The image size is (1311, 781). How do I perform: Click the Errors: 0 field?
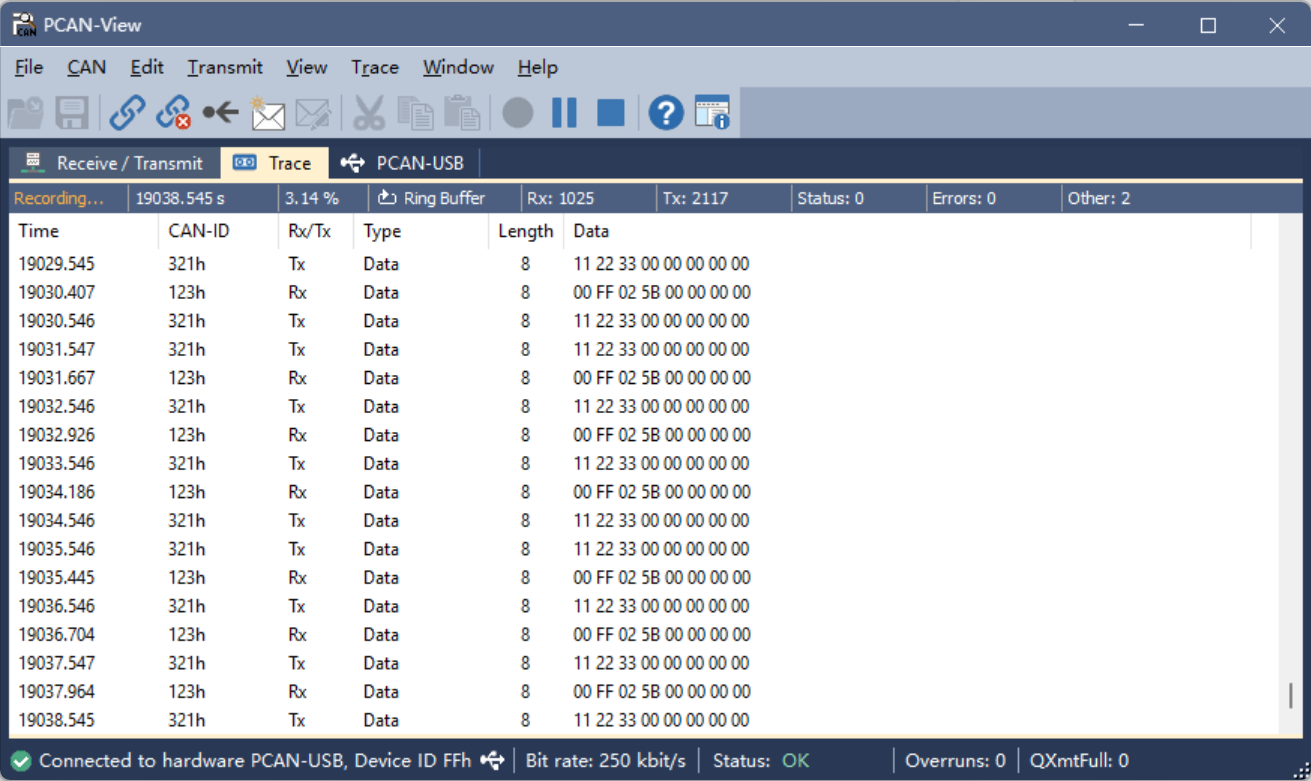click(964, 198)
